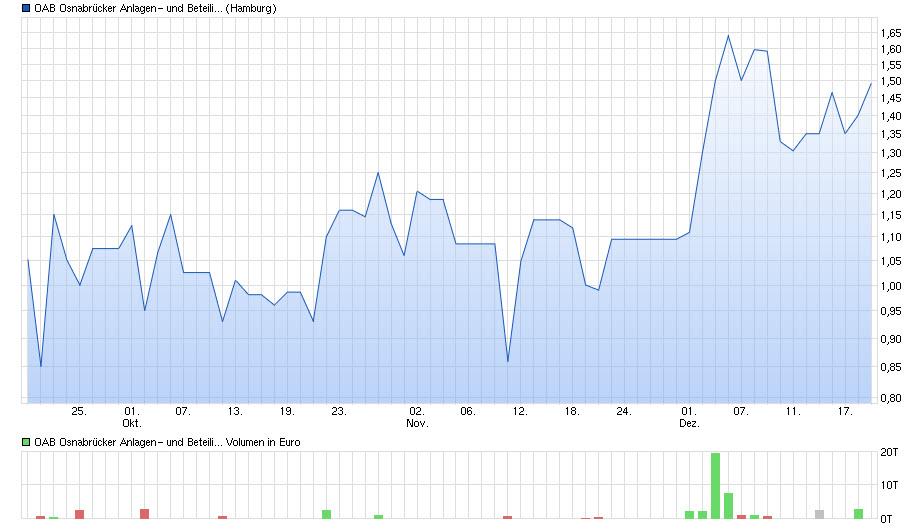Click the '1,65' price axis label

point(891,34)
